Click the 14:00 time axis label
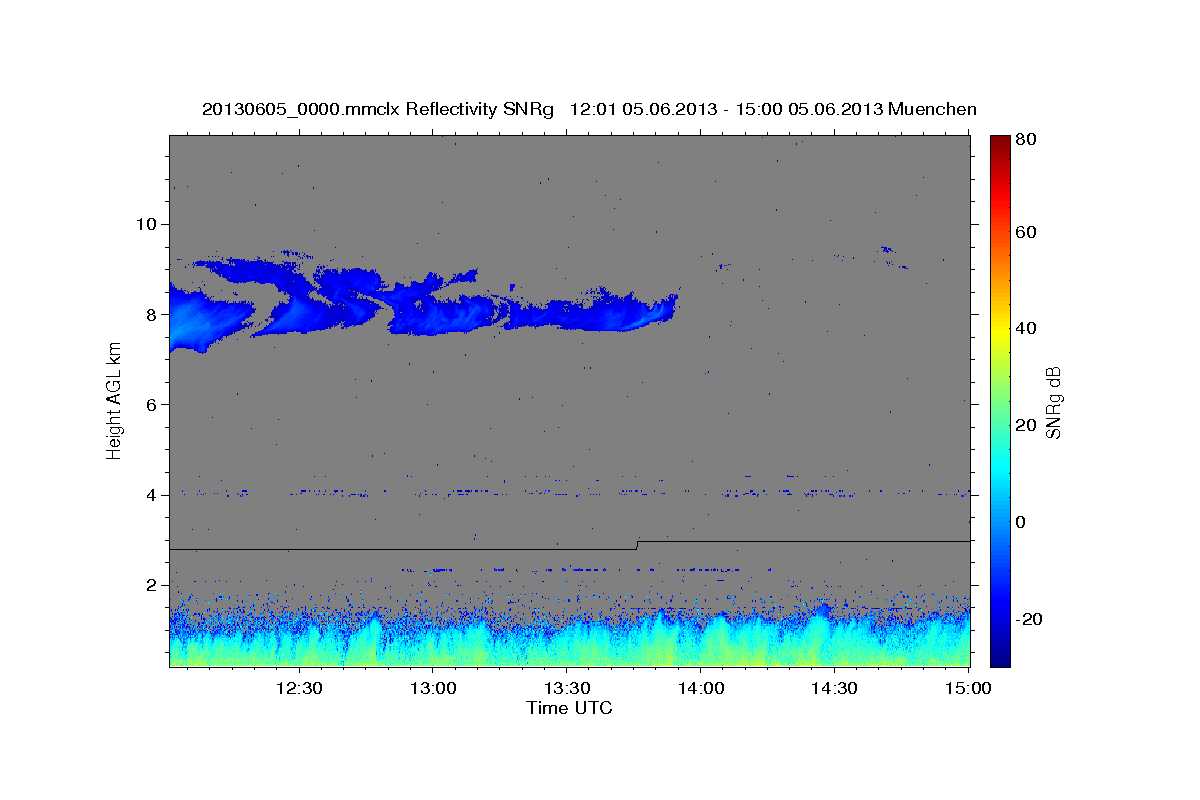This screenshot has width=1200, height=800. tap(701, 688)
